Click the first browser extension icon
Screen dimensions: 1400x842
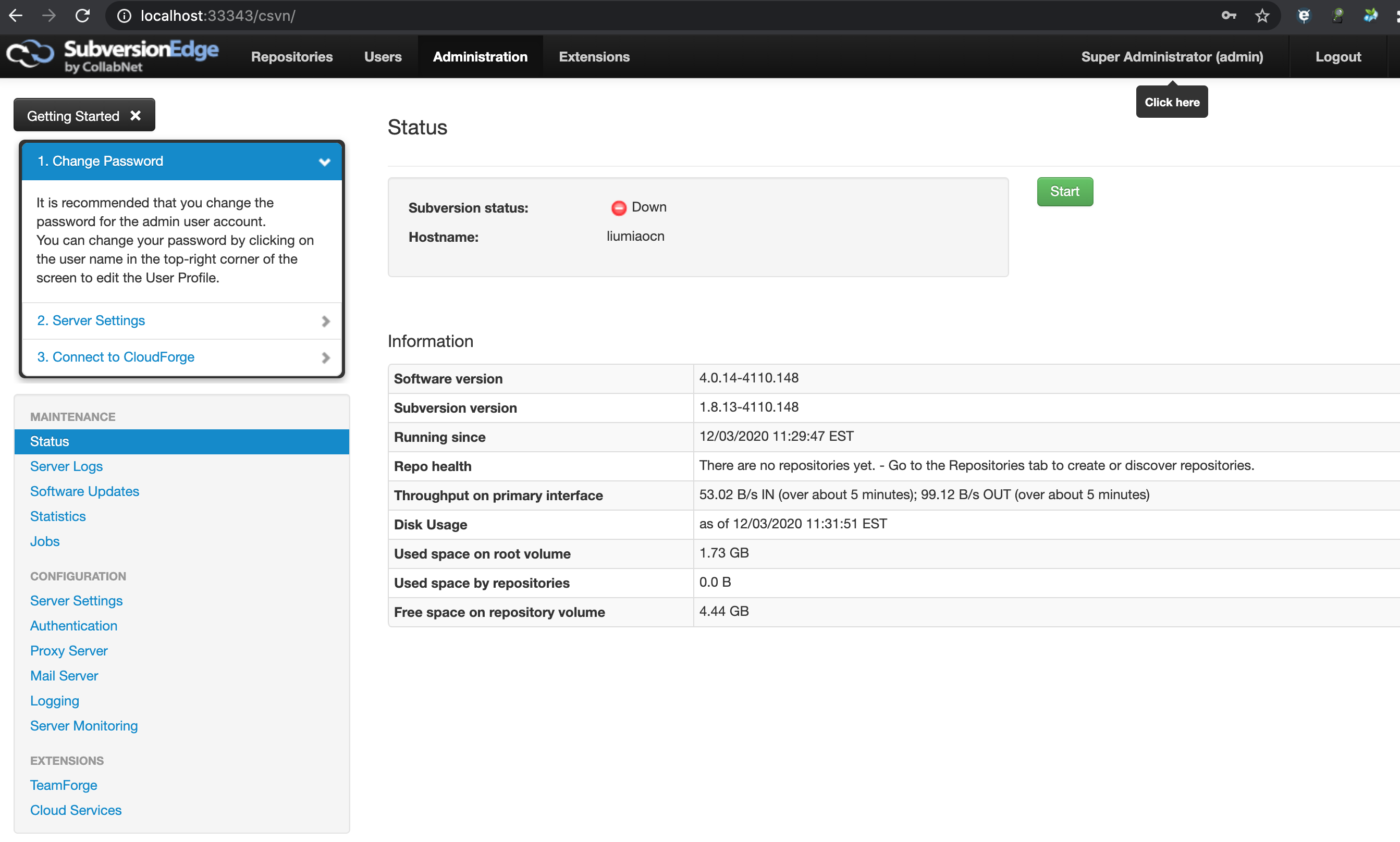(x=1304, y=15)
